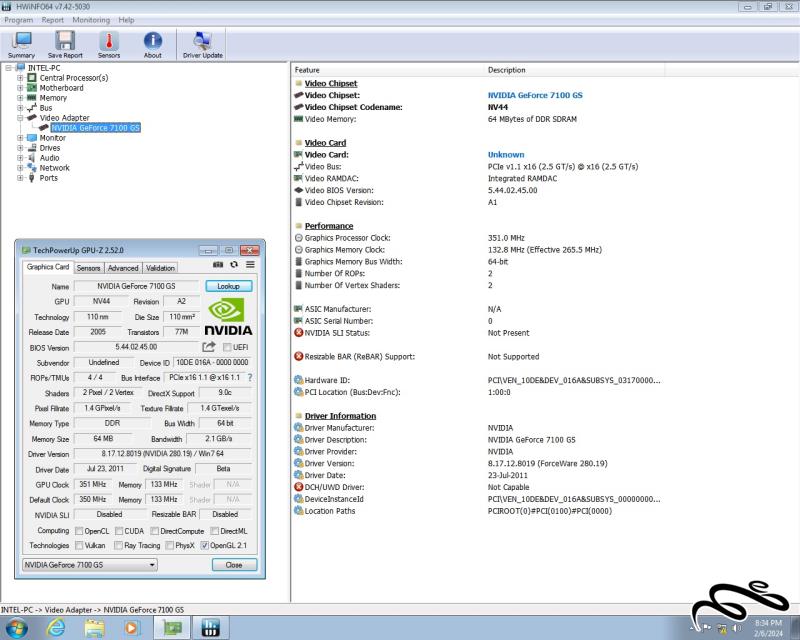Image resolution: width=800 pixels, height=640 pixels.
Task: Select the Network tree item
Action: (55, 168)
